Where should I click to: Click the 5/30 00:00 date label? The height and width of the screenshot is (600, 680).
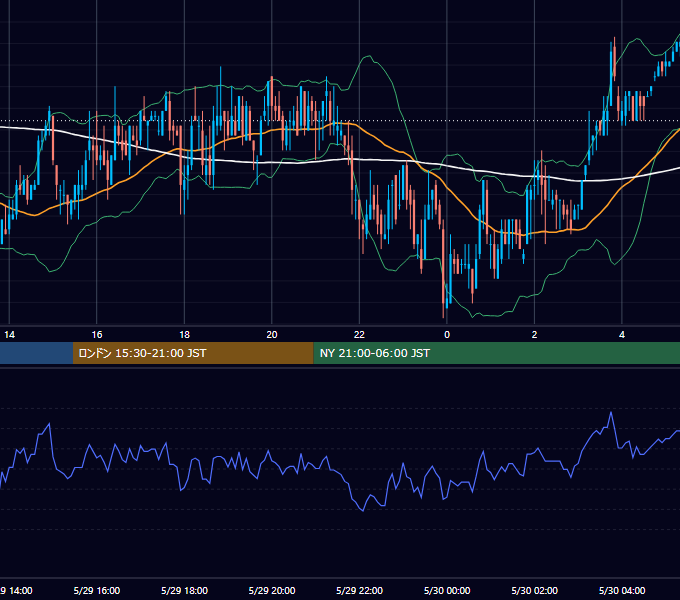[447, 590]
